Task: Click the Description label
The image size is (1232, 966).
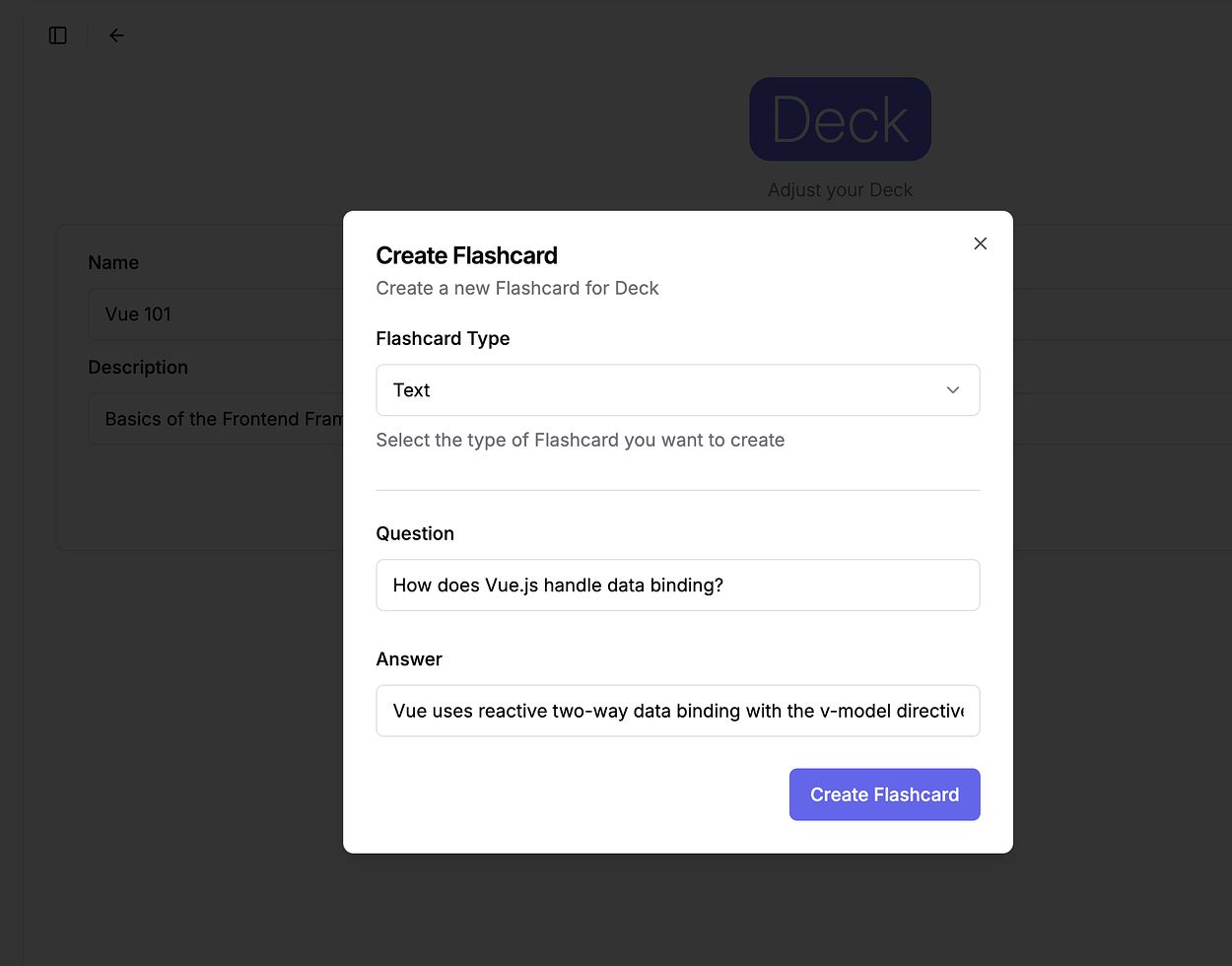Action: 138,367
